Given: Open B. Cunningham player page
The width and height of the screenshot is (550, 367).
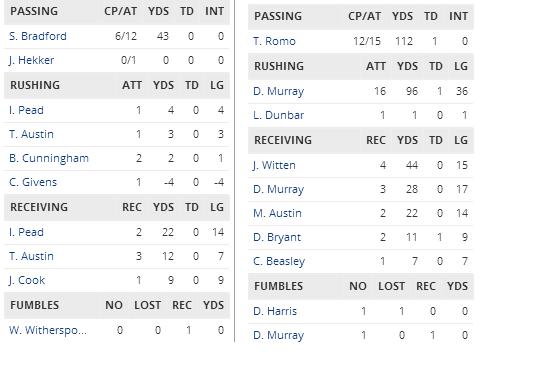Looking at the screenshot, I should [49, 158].
